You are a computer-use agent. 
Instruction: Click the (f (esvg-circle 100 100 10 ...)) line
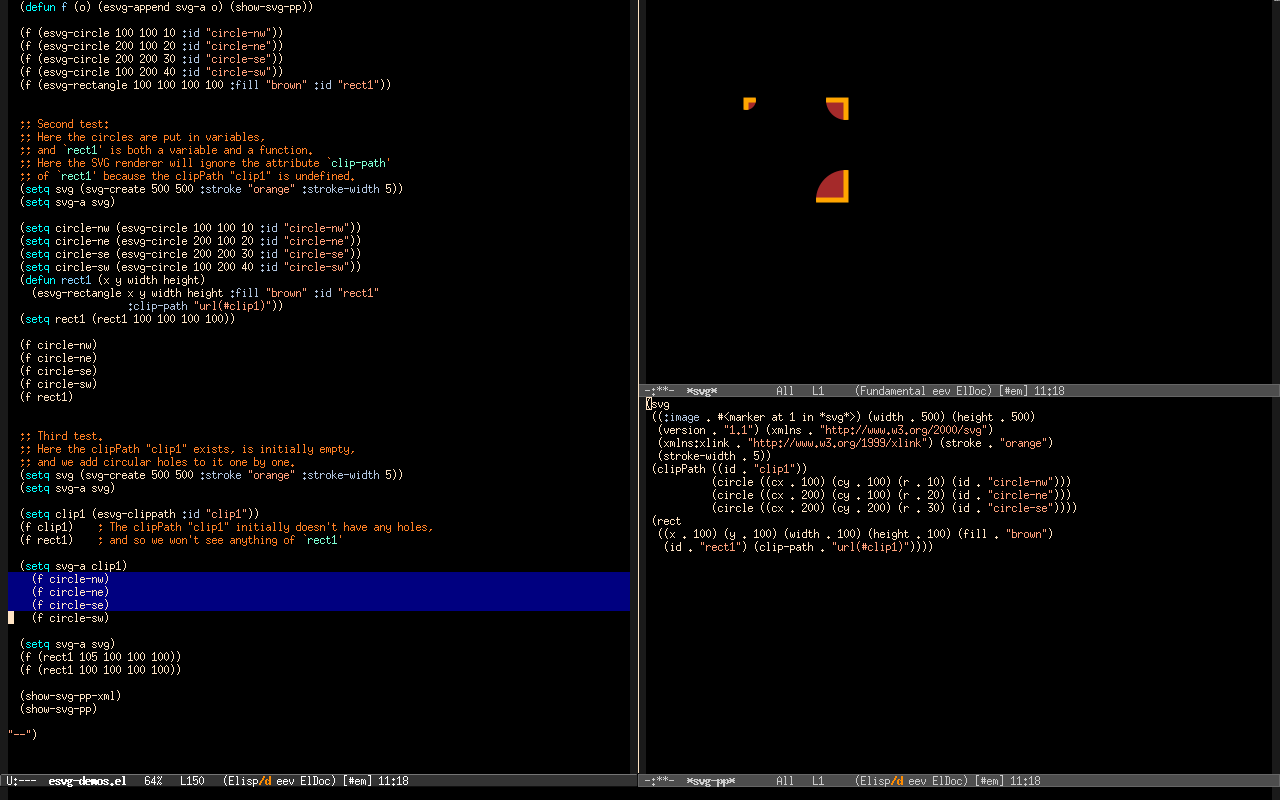coord(151,33)
